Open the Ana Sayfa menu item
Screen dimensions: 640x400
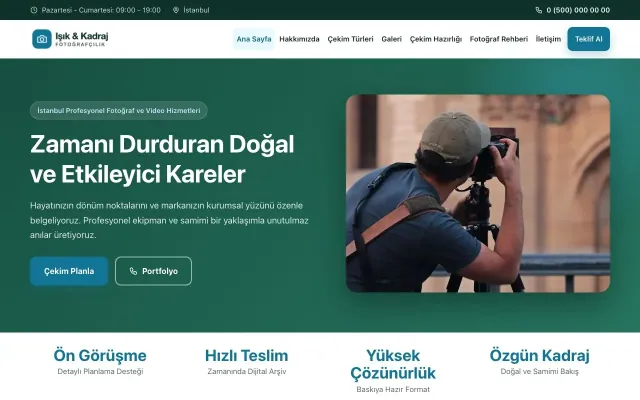coord(254,39)
